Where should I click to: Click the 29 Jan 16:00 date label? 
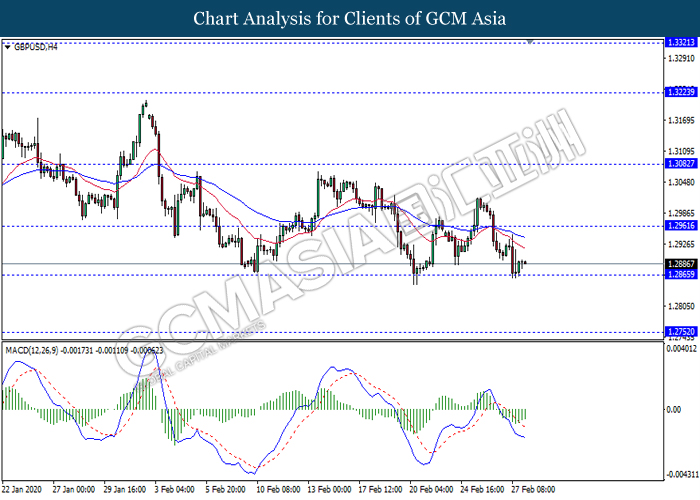coord(125,489)
